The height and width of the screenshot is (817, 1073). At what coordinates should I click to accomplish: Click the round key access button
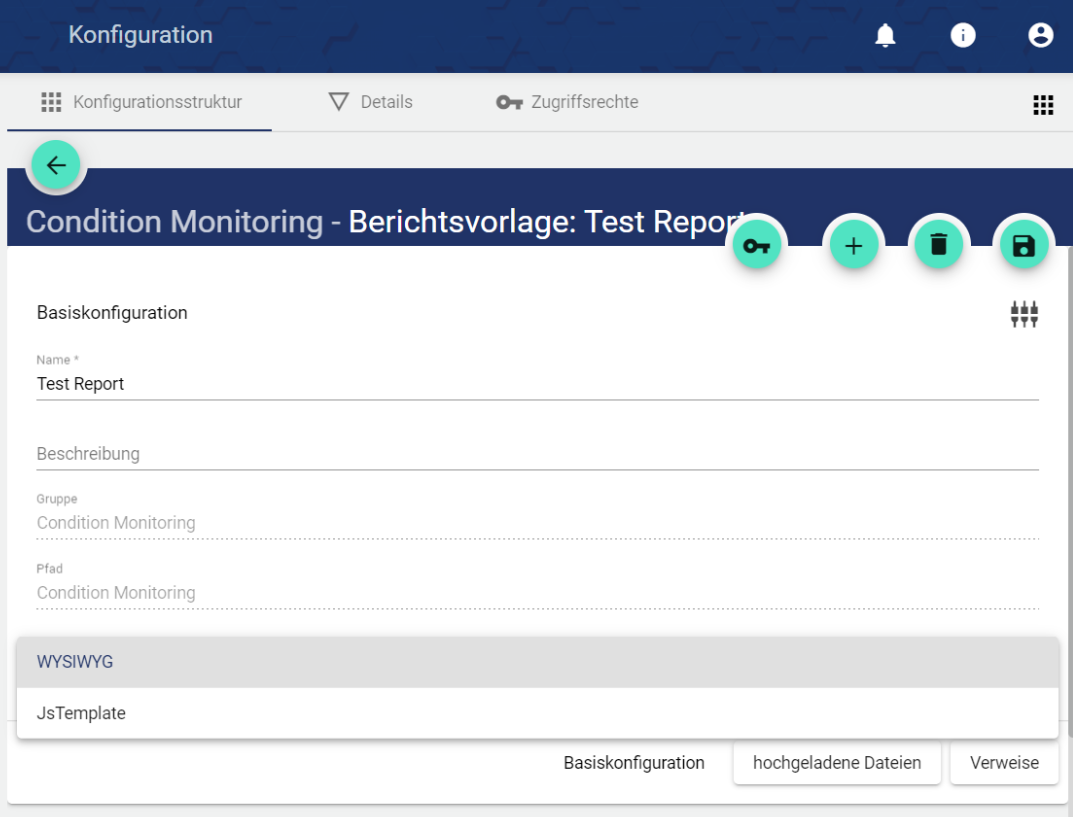[x=756, y=245]
